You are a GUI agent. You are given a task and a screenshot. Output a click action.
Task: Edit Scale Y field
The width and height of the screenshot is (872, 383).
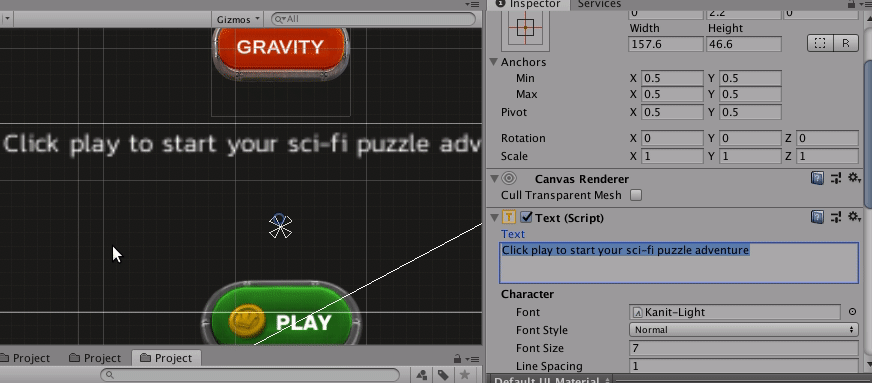[750, 156]
